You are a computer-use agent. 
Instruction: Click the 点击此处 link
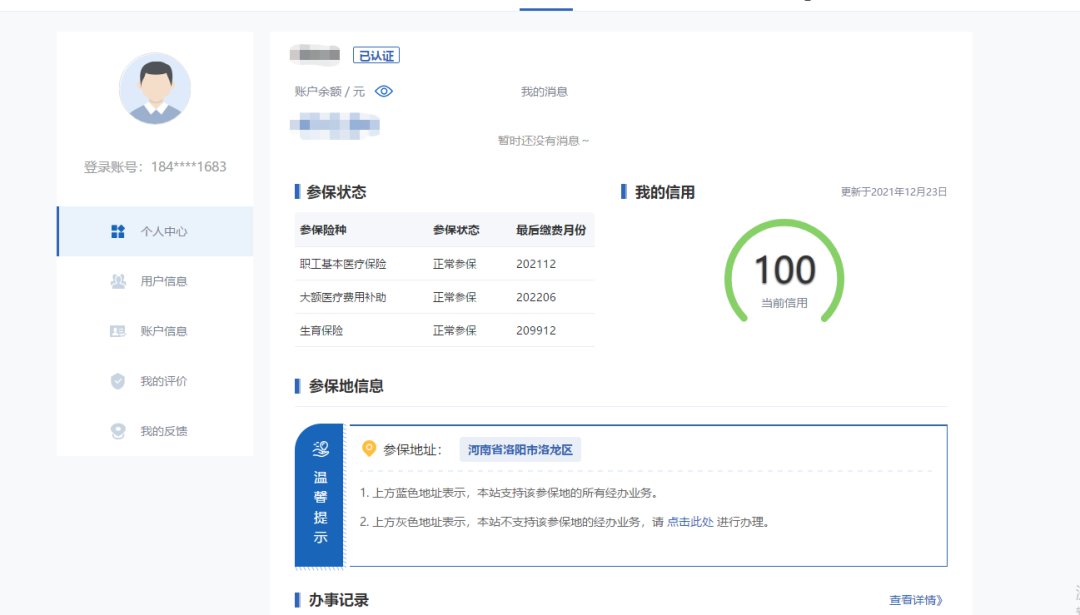coord(690,522)
